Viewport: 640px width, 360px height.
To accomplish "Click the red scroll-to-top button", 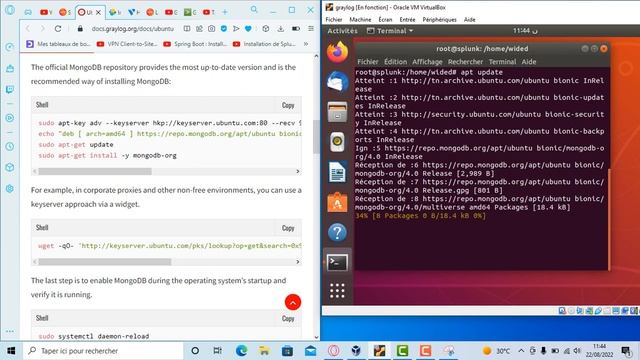I will (293, 302).
